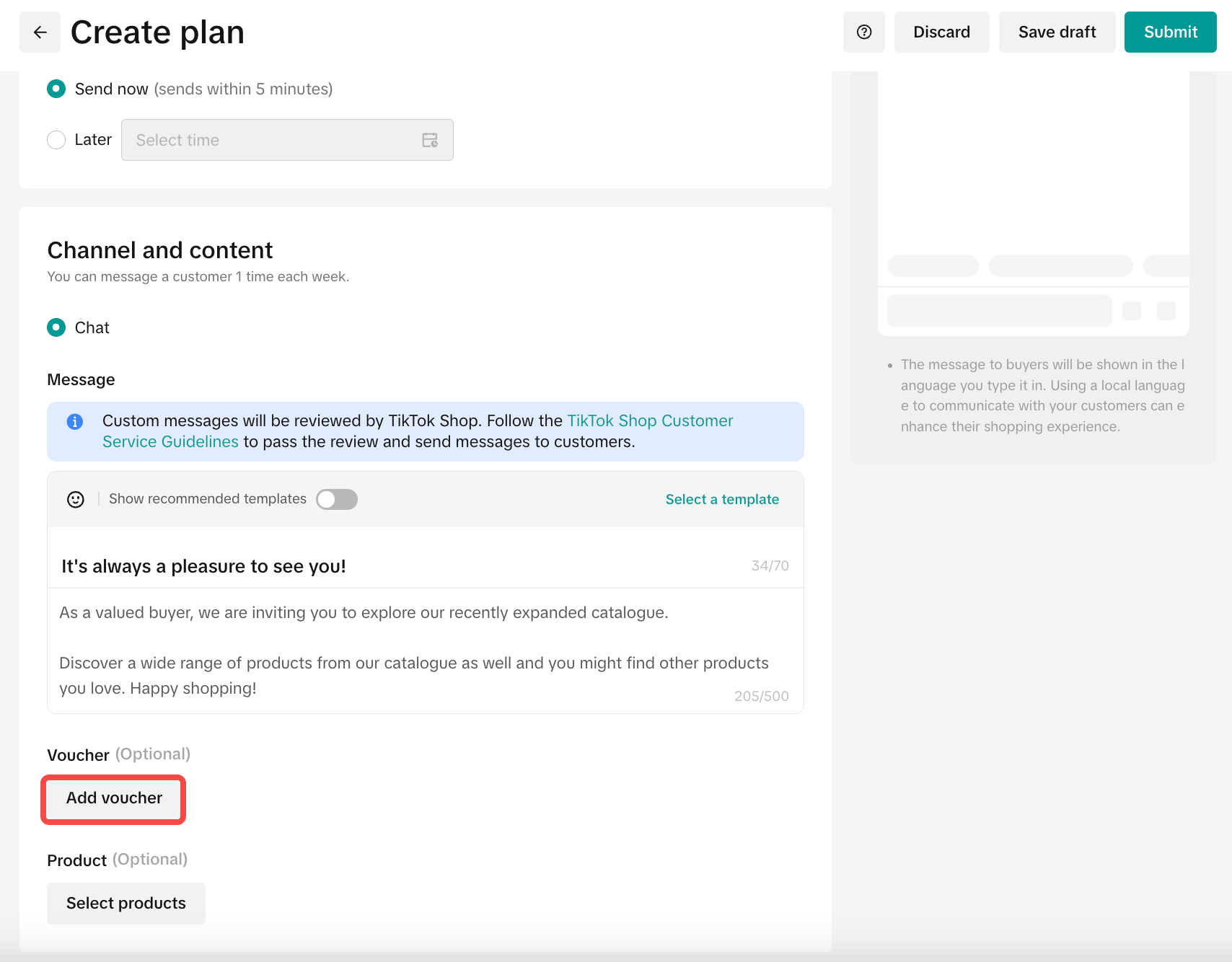The height and width of the screenshot is (962, 1232).
Task: Open the emoji picker smiley icon
Action: [76, 500]
